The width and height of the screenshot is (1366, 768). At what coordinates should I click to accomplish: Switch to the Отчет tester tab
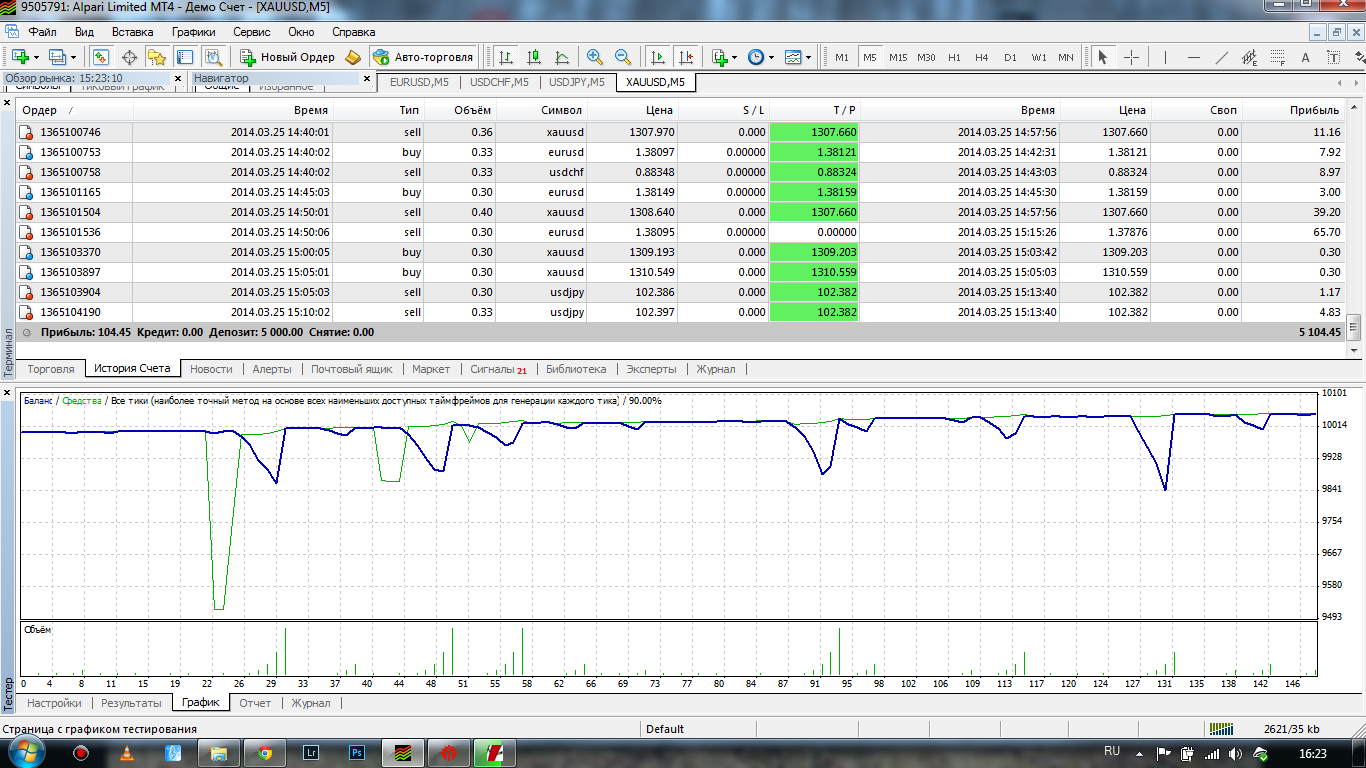[255, 703]
